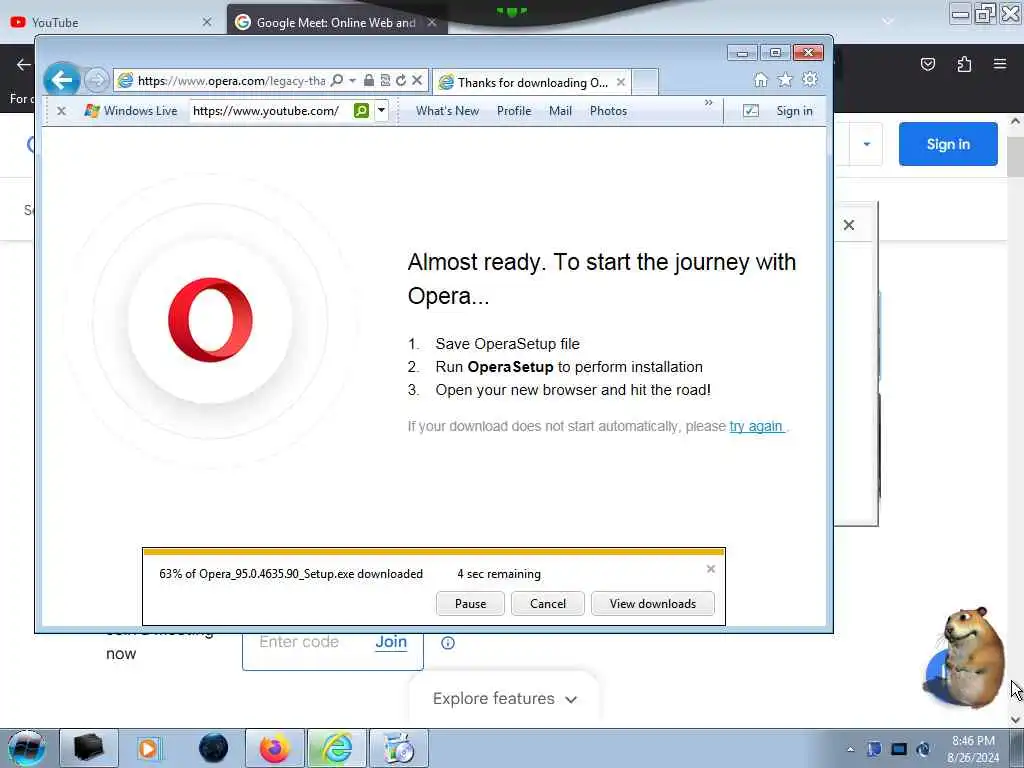The width and height of the screenshot is (1024, 768).
Task: Click View downloads button
Action: pyautogui.click(x=652, y=603)
